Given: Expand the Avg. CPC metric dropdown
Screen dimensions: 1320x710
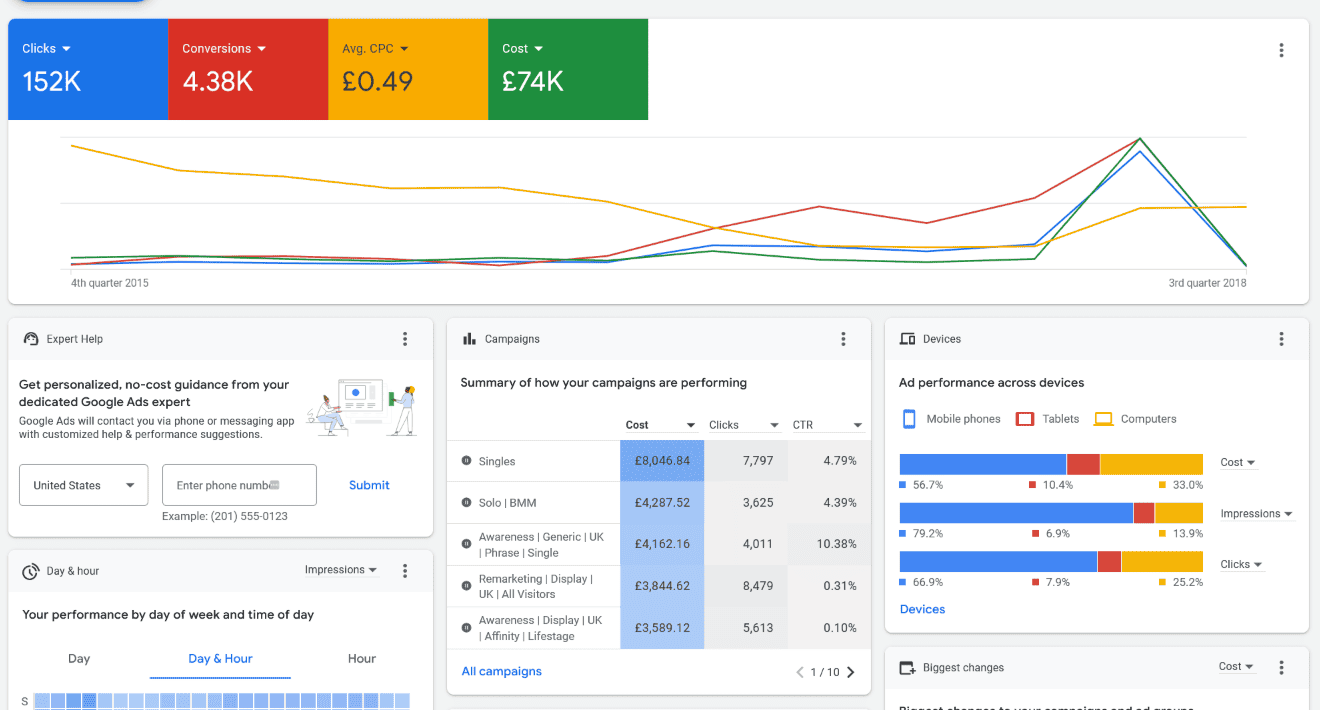Looking at the screenshot, I should (375, 48).
